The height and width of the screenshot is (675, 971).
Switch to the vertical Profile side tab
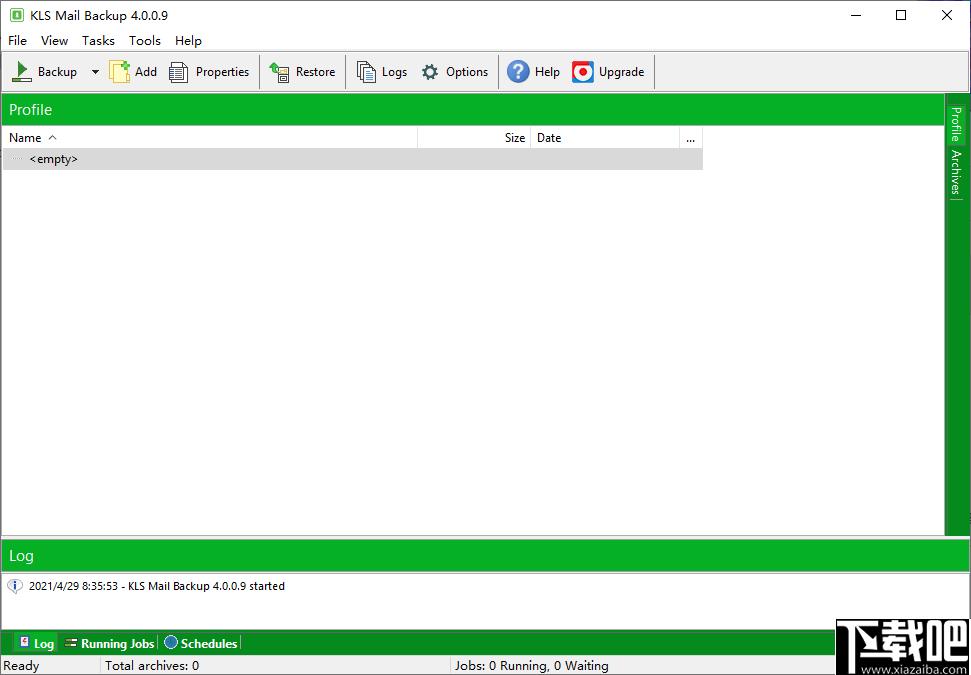click(957, 124)
